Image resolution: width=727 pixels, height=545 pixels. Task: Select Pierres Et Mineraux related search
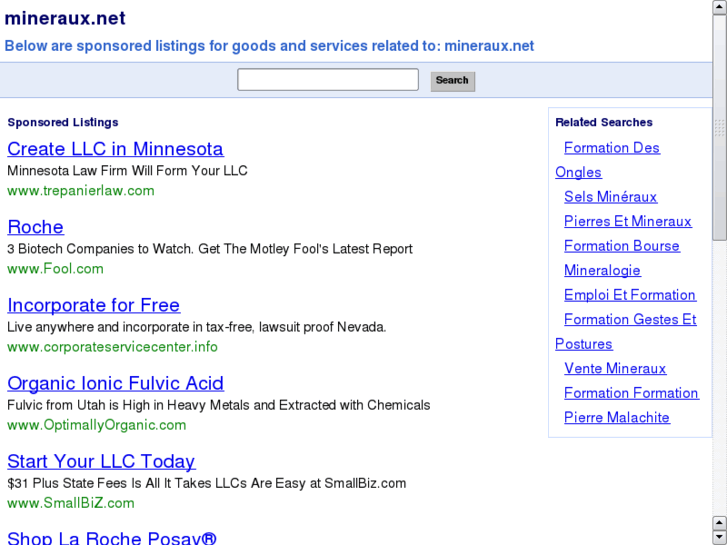point(627,221)
